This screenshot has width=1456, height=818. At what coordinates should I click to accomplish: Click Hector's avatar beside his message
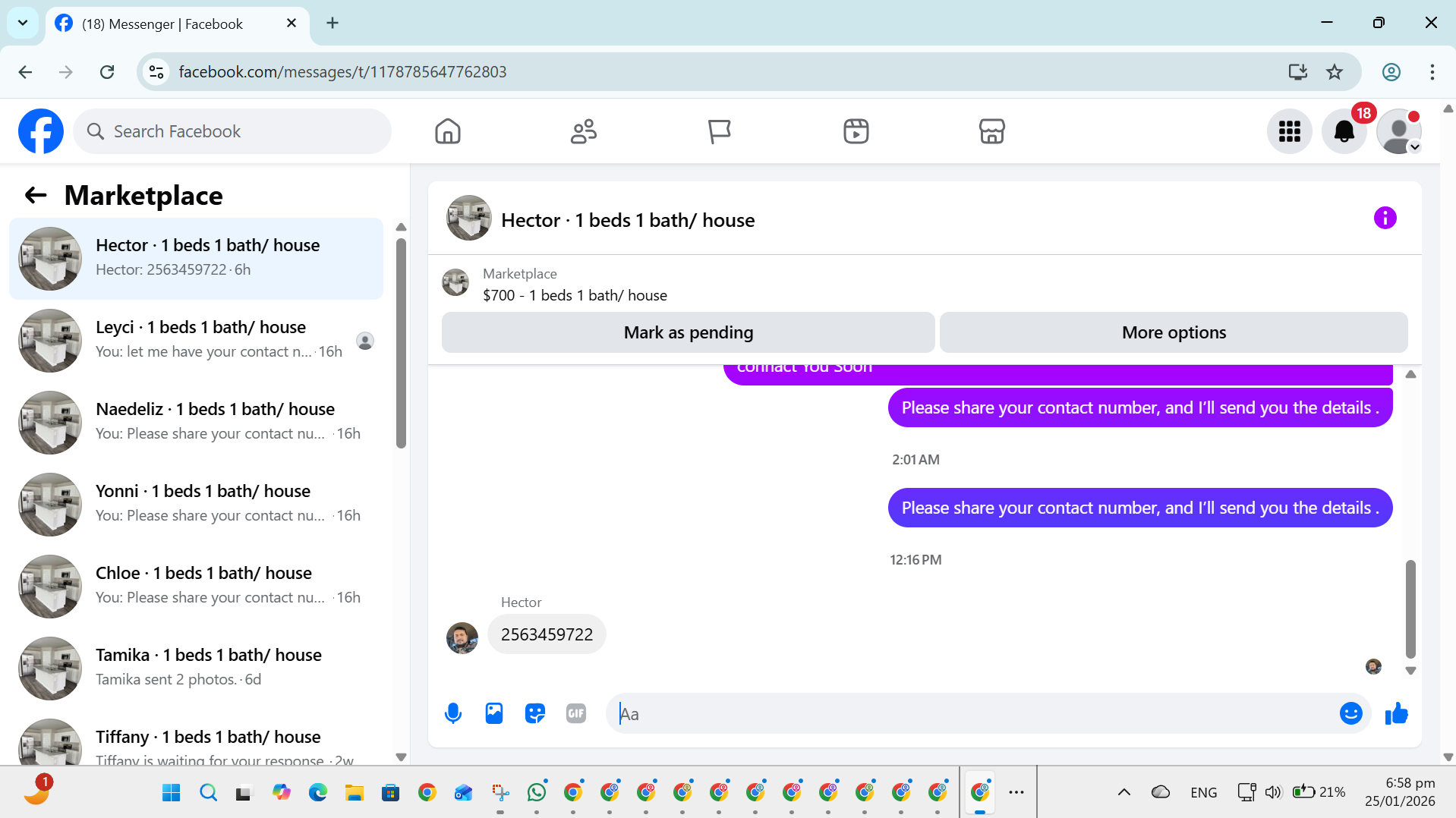(462, 638)
